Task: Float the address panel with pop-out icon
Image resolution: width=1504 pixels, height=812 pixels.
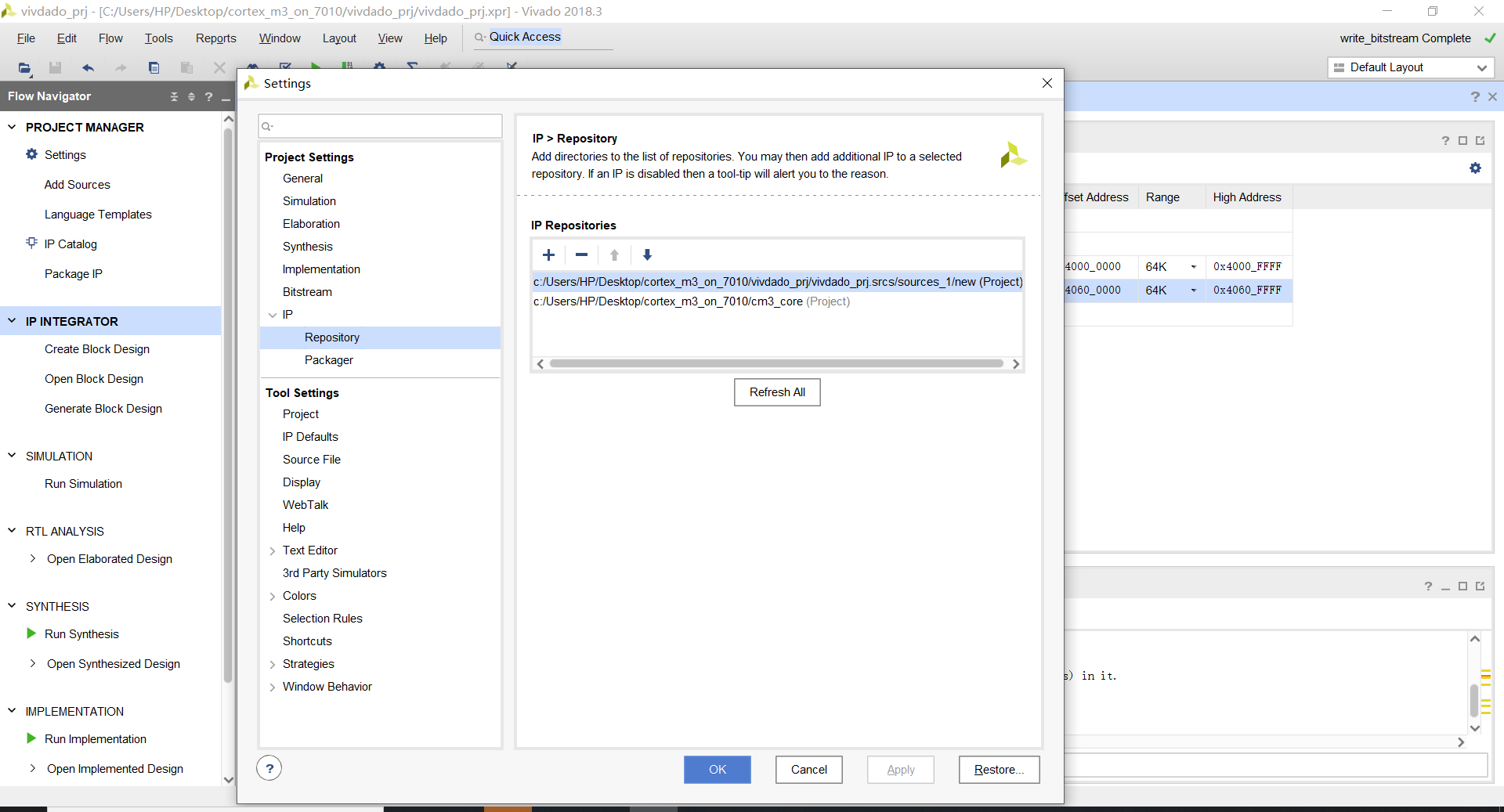Action: [1480, 140]
